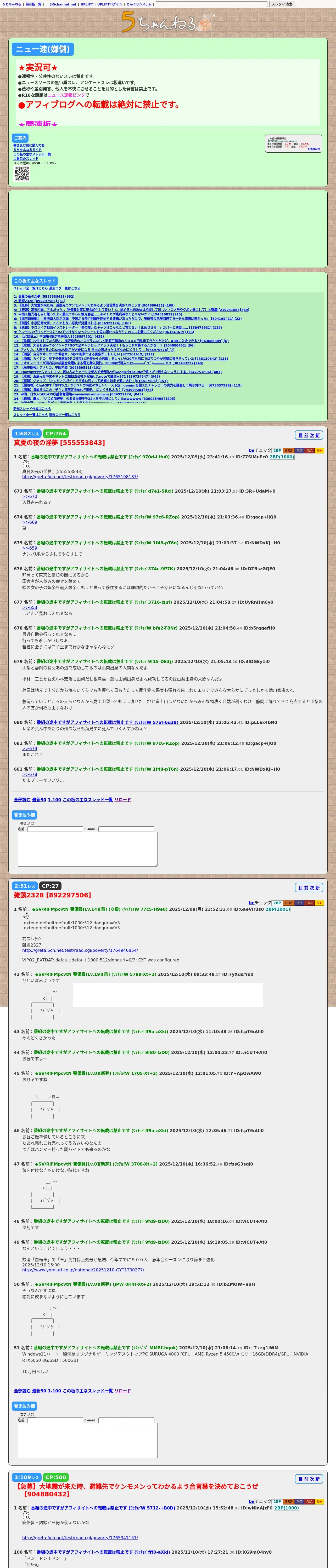
Task: Open thread list entry 1: 真夏の夜の淫夢
Action: click(x=44, y=296)
